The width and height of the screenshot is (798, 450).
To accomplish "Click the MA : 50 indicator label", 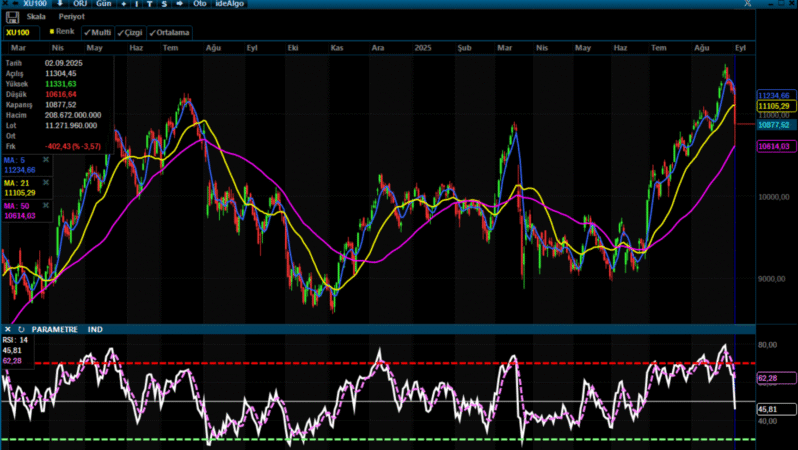I will [16, 206].
